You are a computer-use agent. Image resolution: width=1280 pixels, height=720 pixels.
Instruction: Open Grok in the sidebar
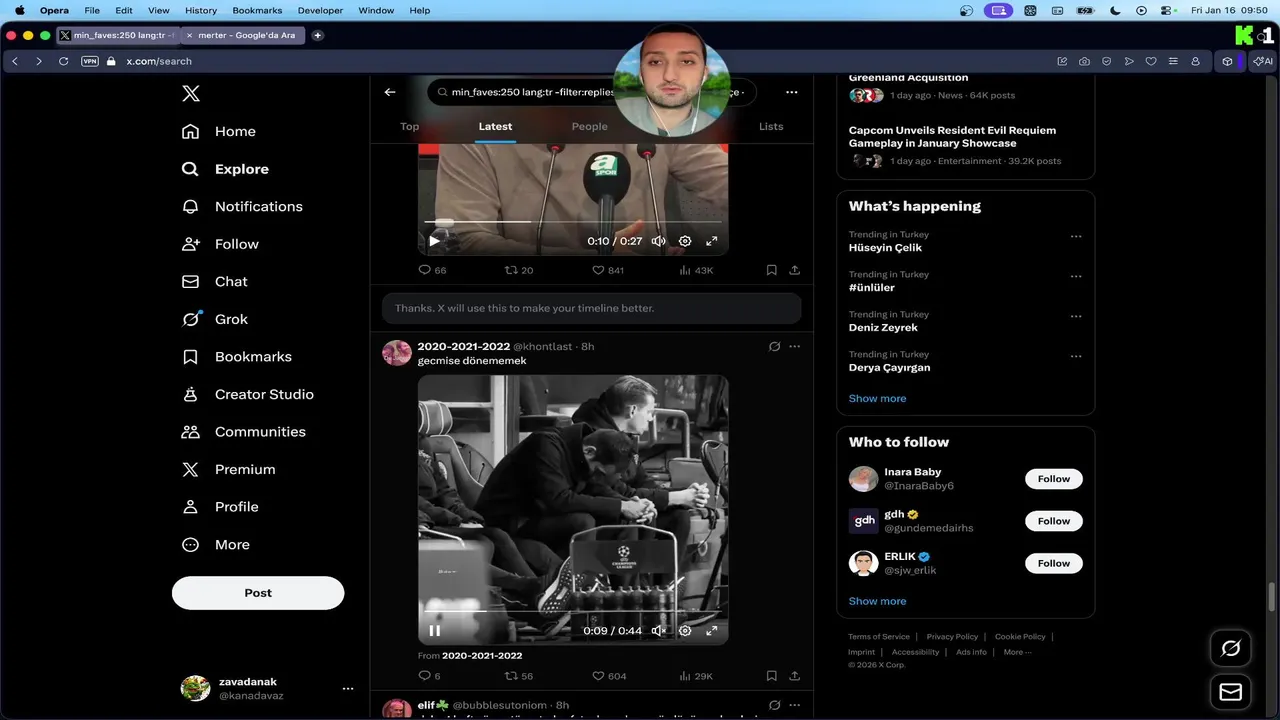pyautogui.click(x=214, y=319)
